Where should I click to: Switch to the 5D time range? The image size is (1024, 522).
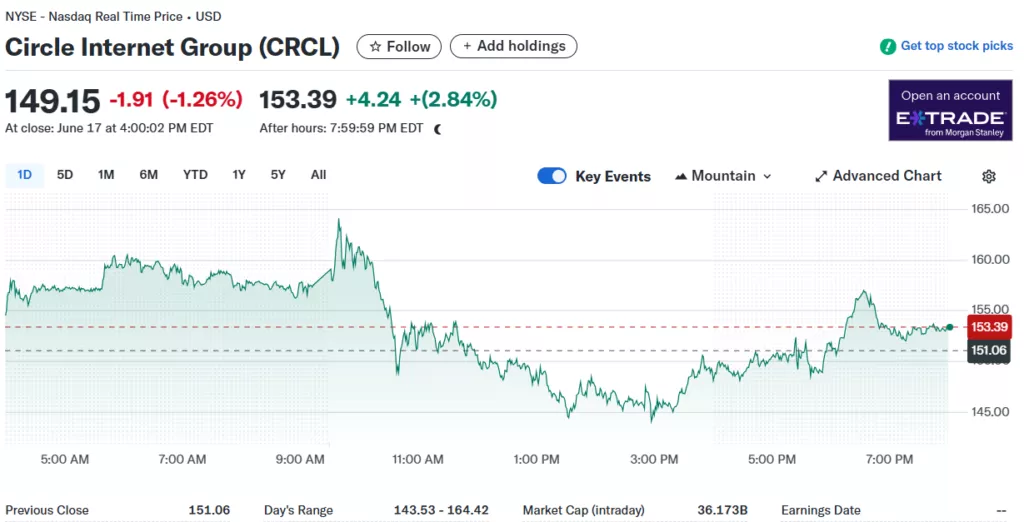[x=65, y=175]
